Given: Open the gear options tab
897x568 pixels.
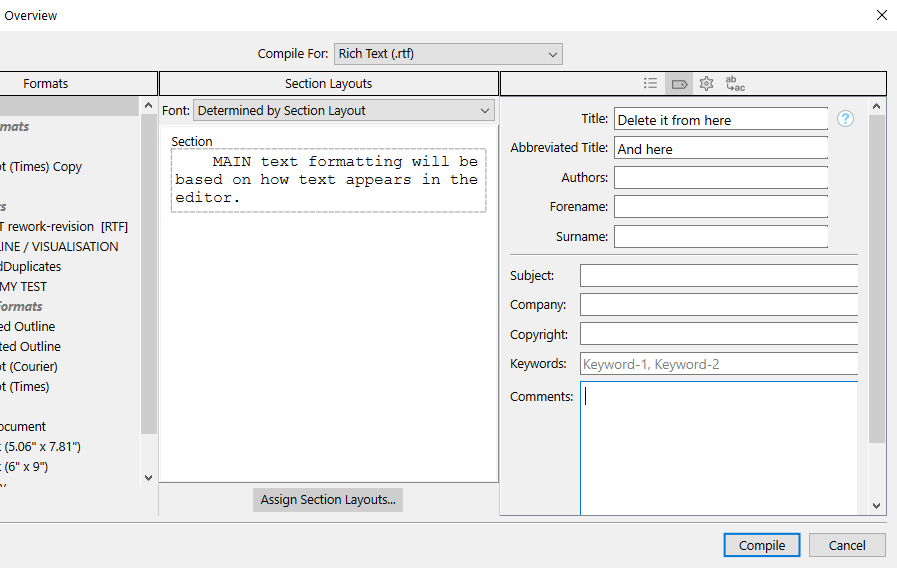Looking at the screenshot, I should (706, 84).
